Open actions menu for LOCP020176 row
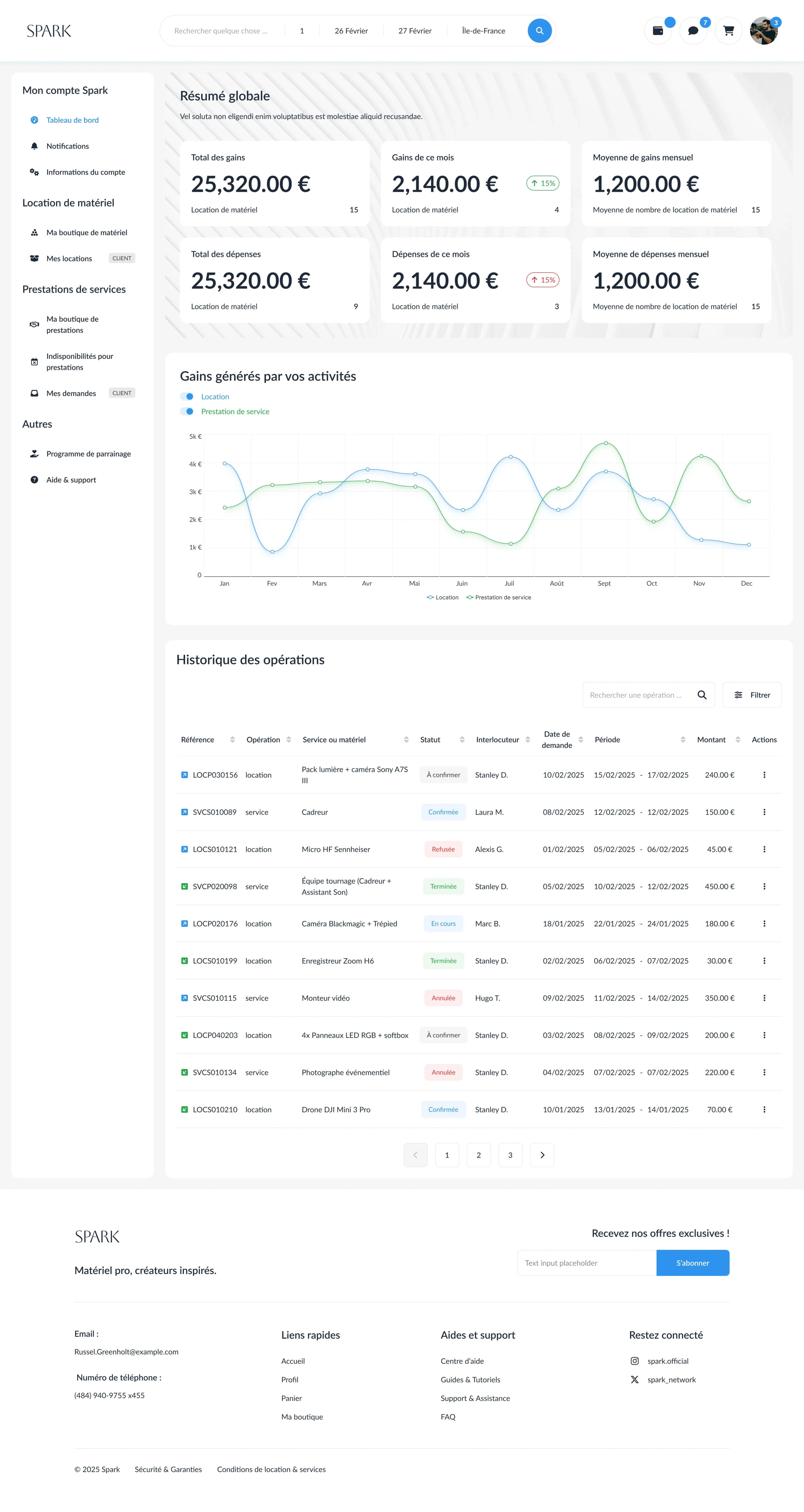This screenshot has width=804, height=1512. [764, 924]
